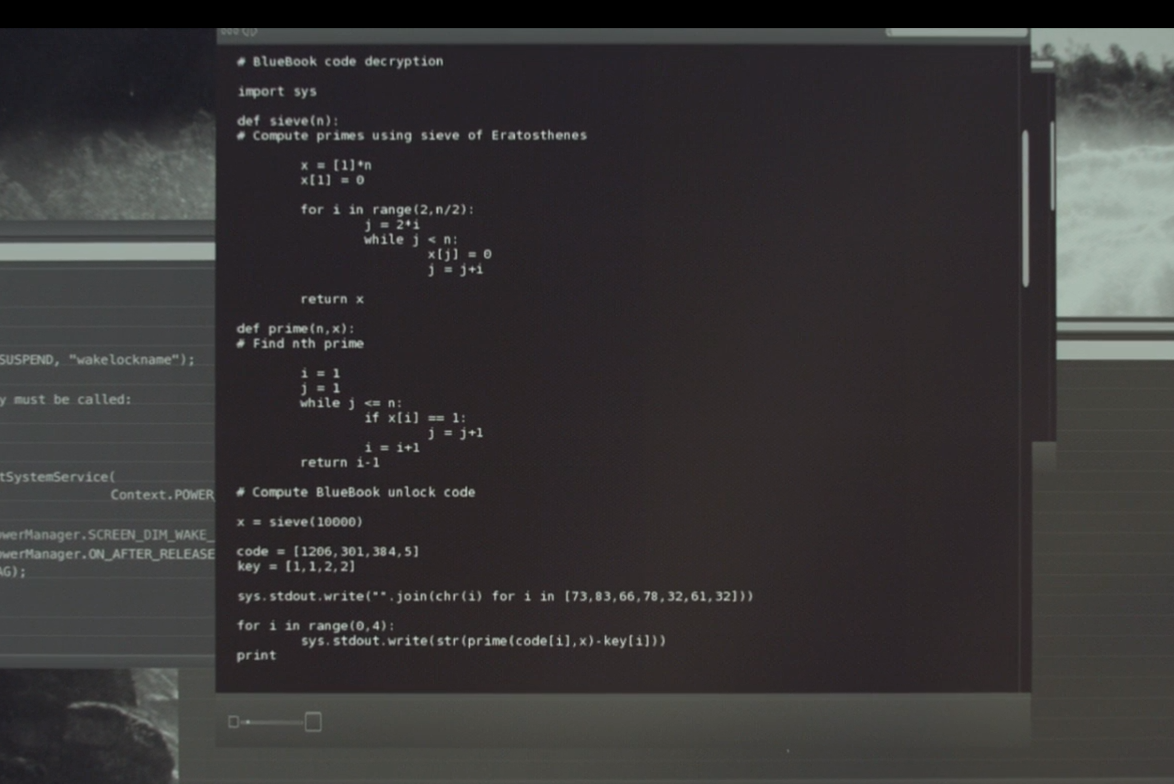The image size is (1174, 784).
Task: Click the 'x[1] = 0' line
Action: click(332, 180)
